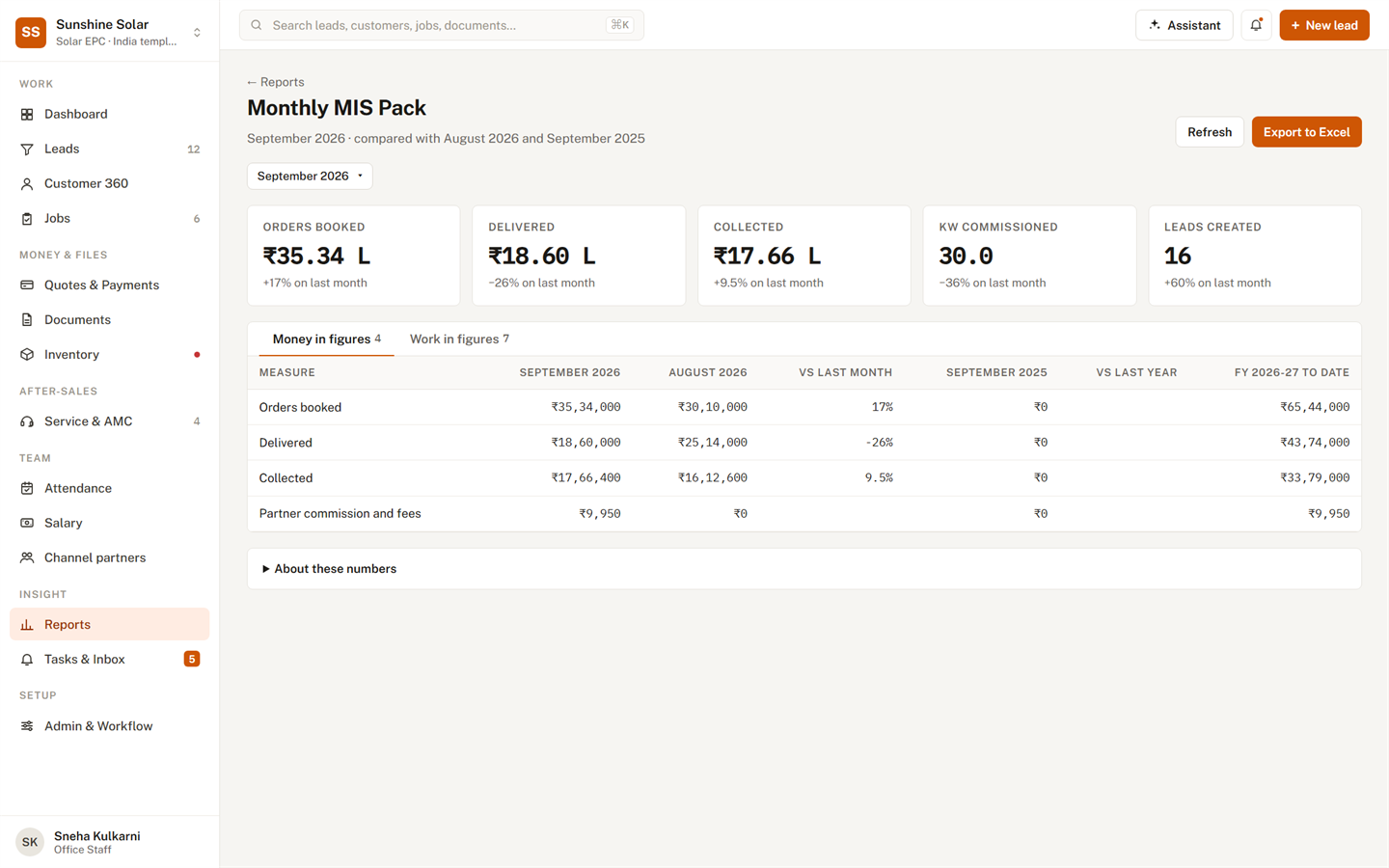The width and height of the screenshot is (1389, 868).
Task: Click the Leads Created summary card
Action: click(1255, 256)
